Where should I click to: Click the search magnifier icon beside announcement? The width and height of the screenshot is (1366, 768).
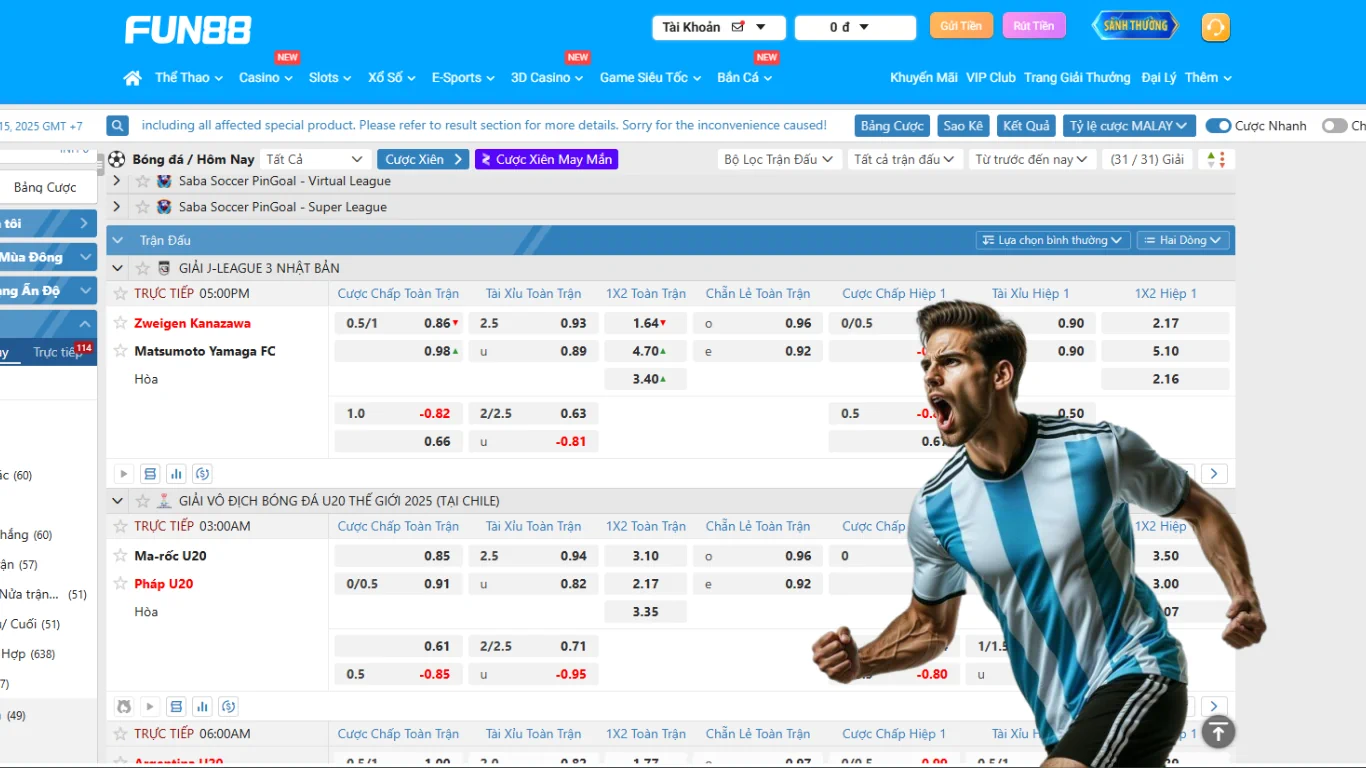pos(118,126)
